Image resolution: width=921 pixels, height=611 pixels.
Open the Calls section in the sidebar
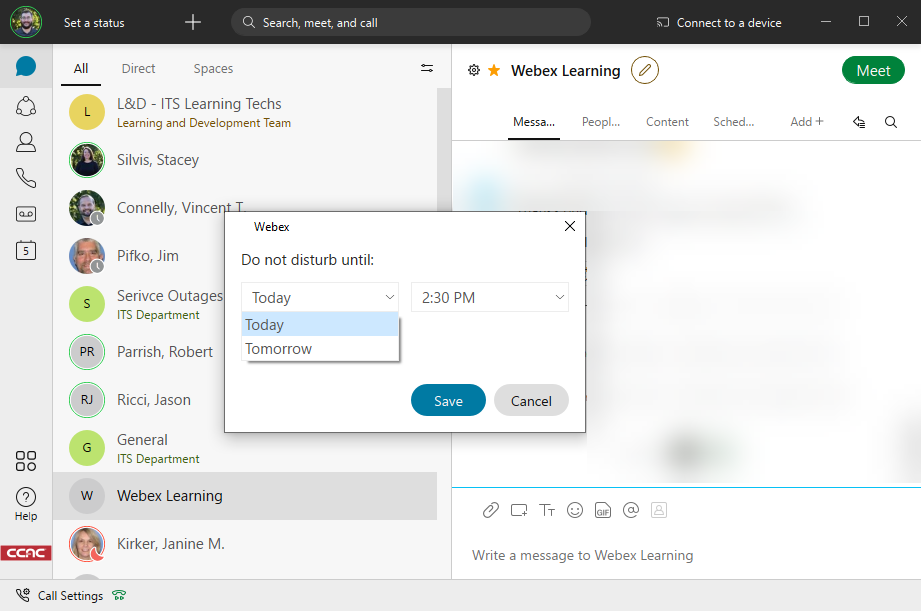pos(25,177)
